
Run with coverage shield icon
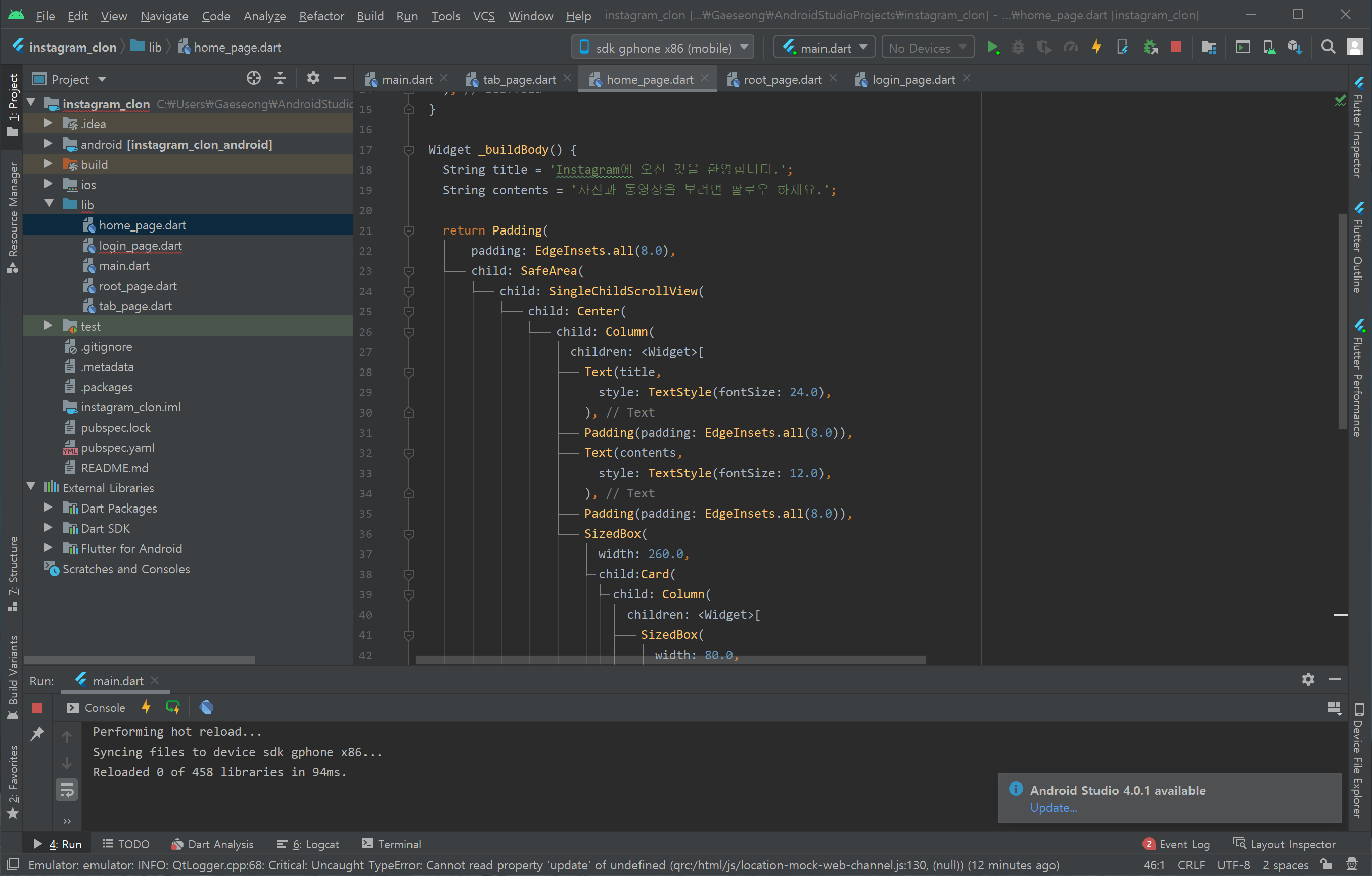point(1043,48)
